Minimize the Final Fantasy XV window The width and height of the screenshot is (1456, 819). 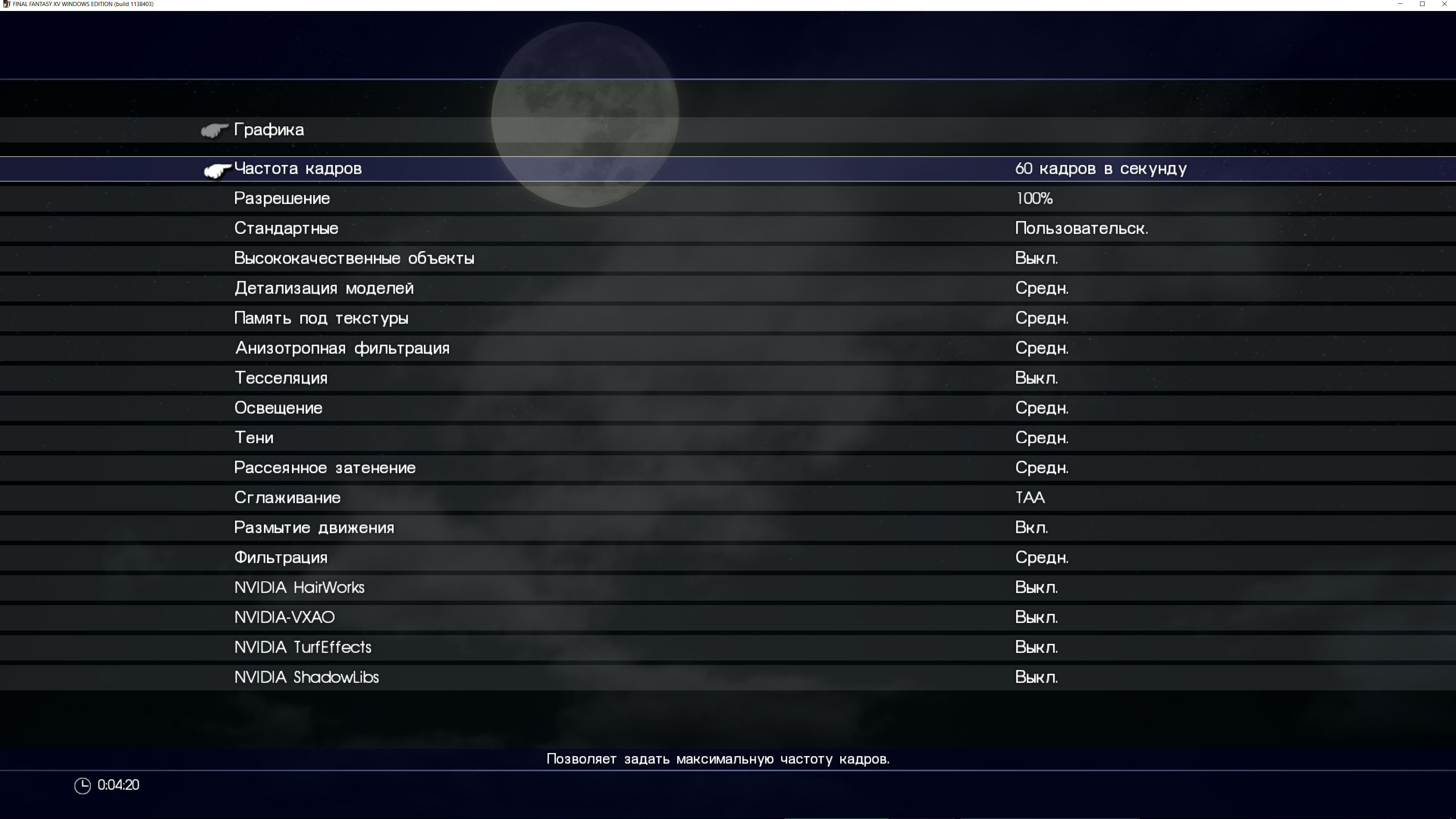tap(1400, 4)
